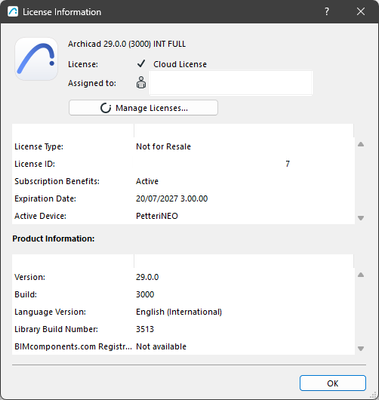Select the '20/07/2027 3.00.00' date value
The height and width of the screenshot is (400, 379).
[x=172, y=199]
